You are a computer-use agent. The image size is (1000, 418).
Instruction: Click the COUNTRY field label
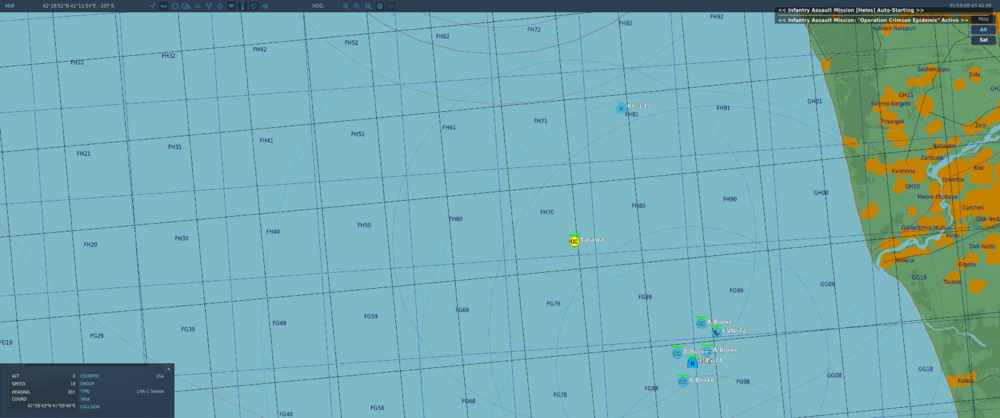(89, 377)
